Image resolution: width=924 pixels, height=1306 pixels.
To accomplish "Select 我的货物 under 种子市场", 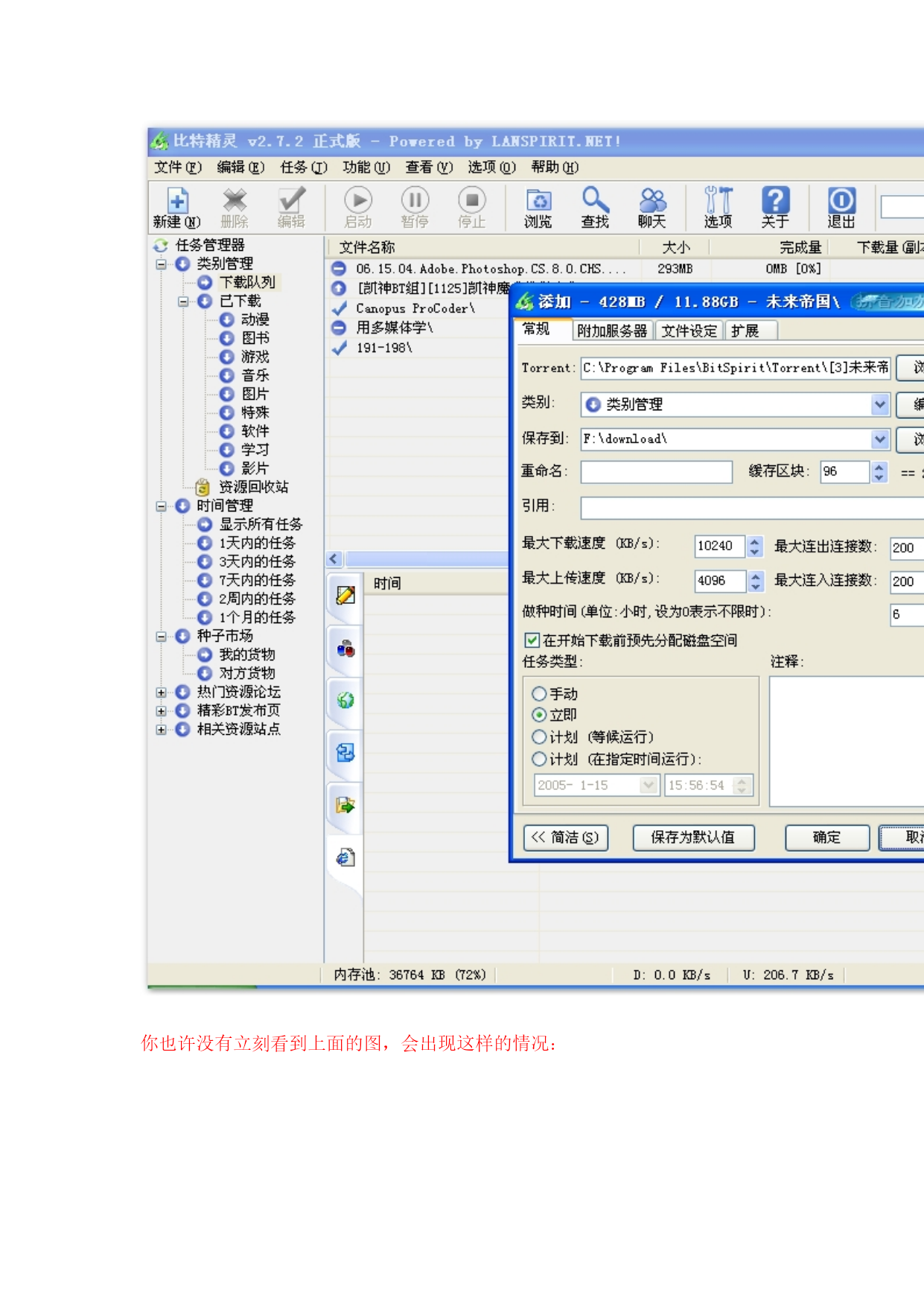I will tap(247, 654).
